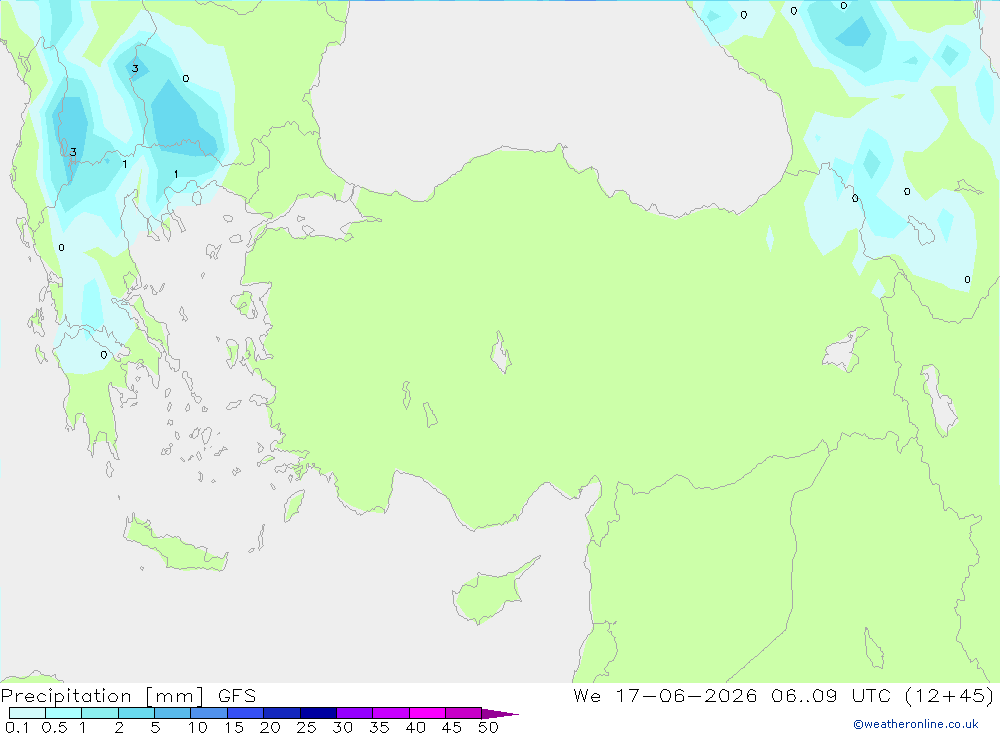Click the "40" legend scale label
The height and width of the screenshot is (733, 1000).
pyautogui.click(x=415, y=727)
